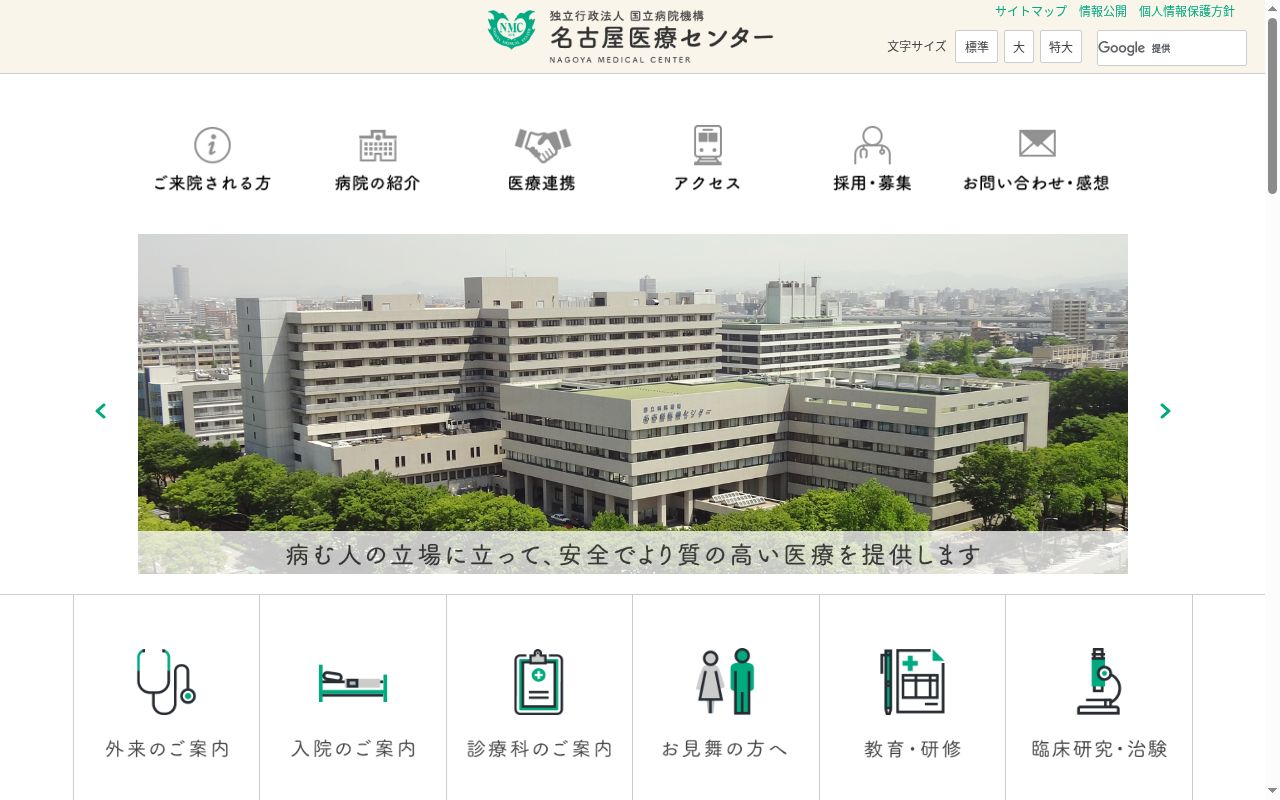Click the train icon for アクセス
1280x800 pixels.
(708, 145)
